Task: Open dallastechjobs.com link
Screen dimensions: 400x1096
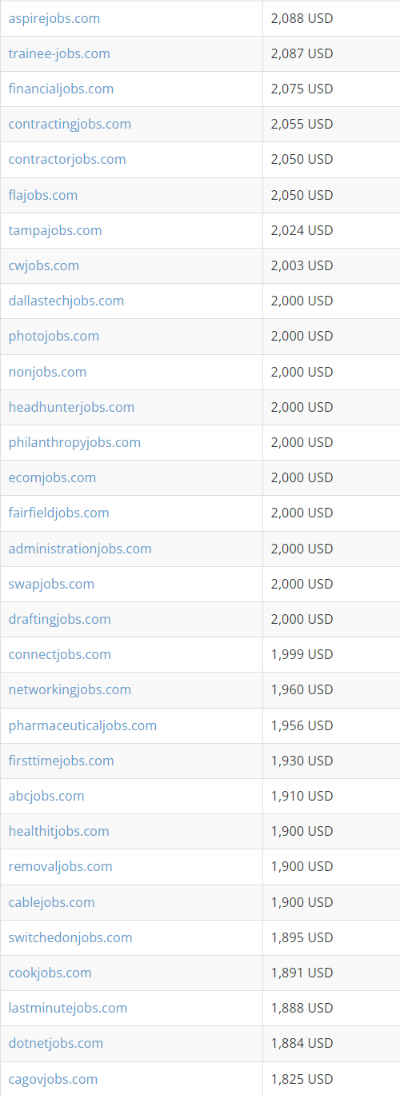Action: tap(66, 301)
